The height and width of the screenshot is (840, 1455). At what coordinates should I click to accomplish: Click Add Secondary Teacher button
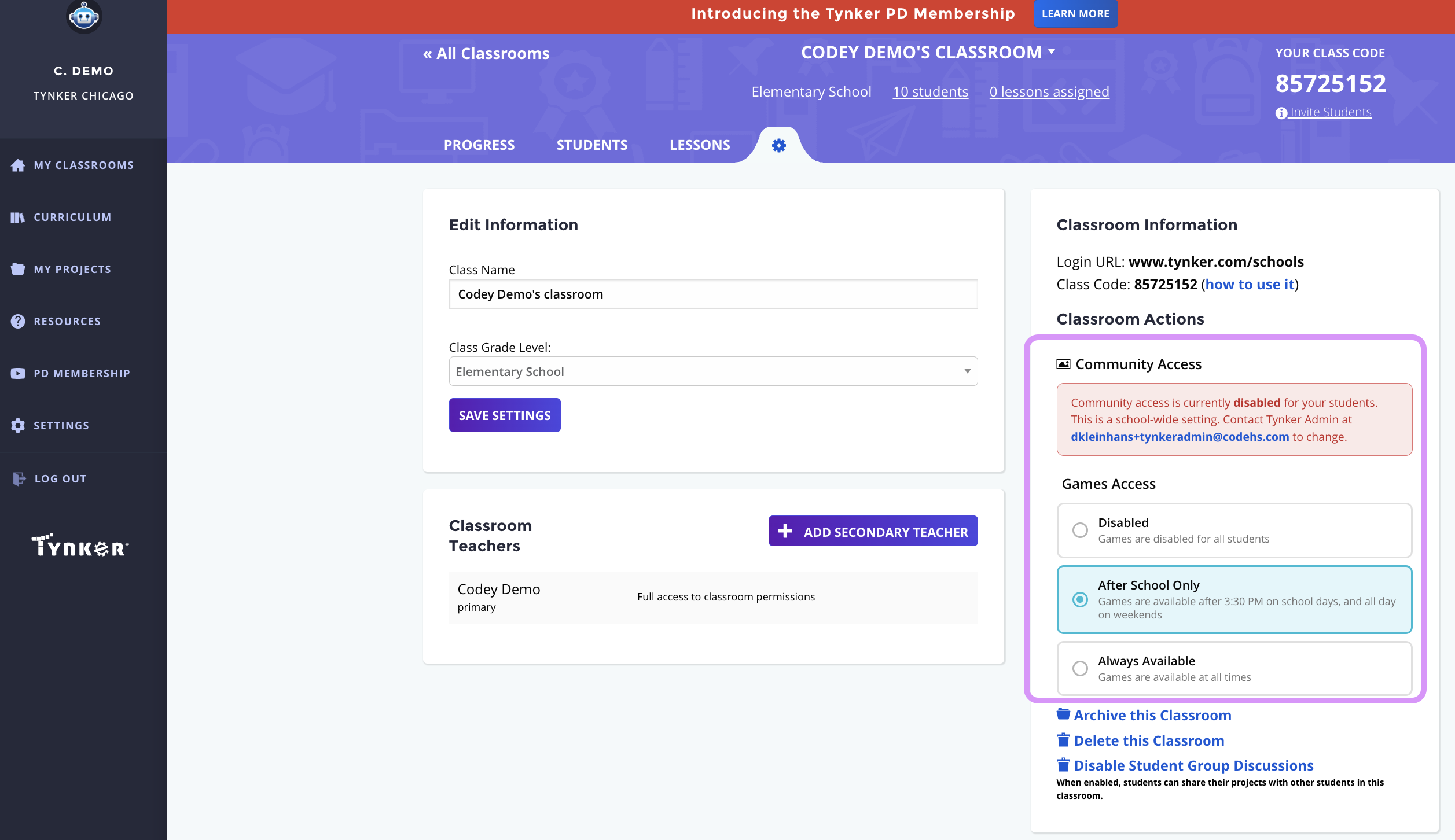coord(873,531)
